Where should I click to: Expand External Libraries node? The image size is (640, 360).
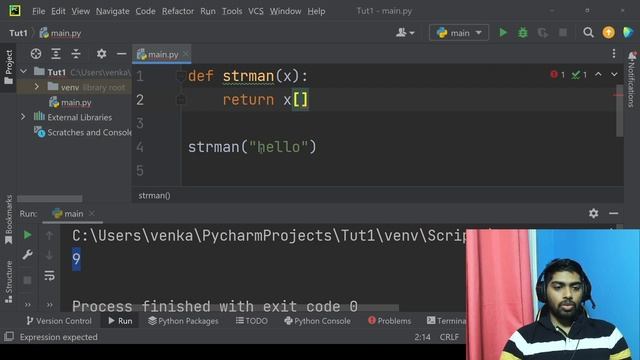pos(23,117)
